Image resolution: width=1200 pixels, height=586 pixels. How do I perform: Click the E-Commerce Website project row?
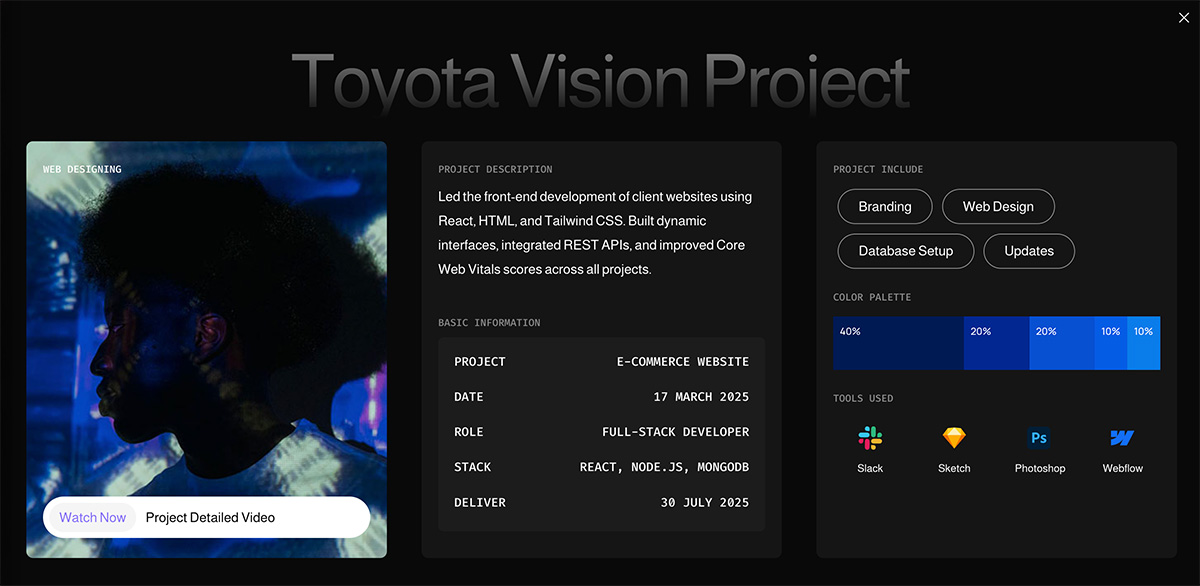point(601,362)
